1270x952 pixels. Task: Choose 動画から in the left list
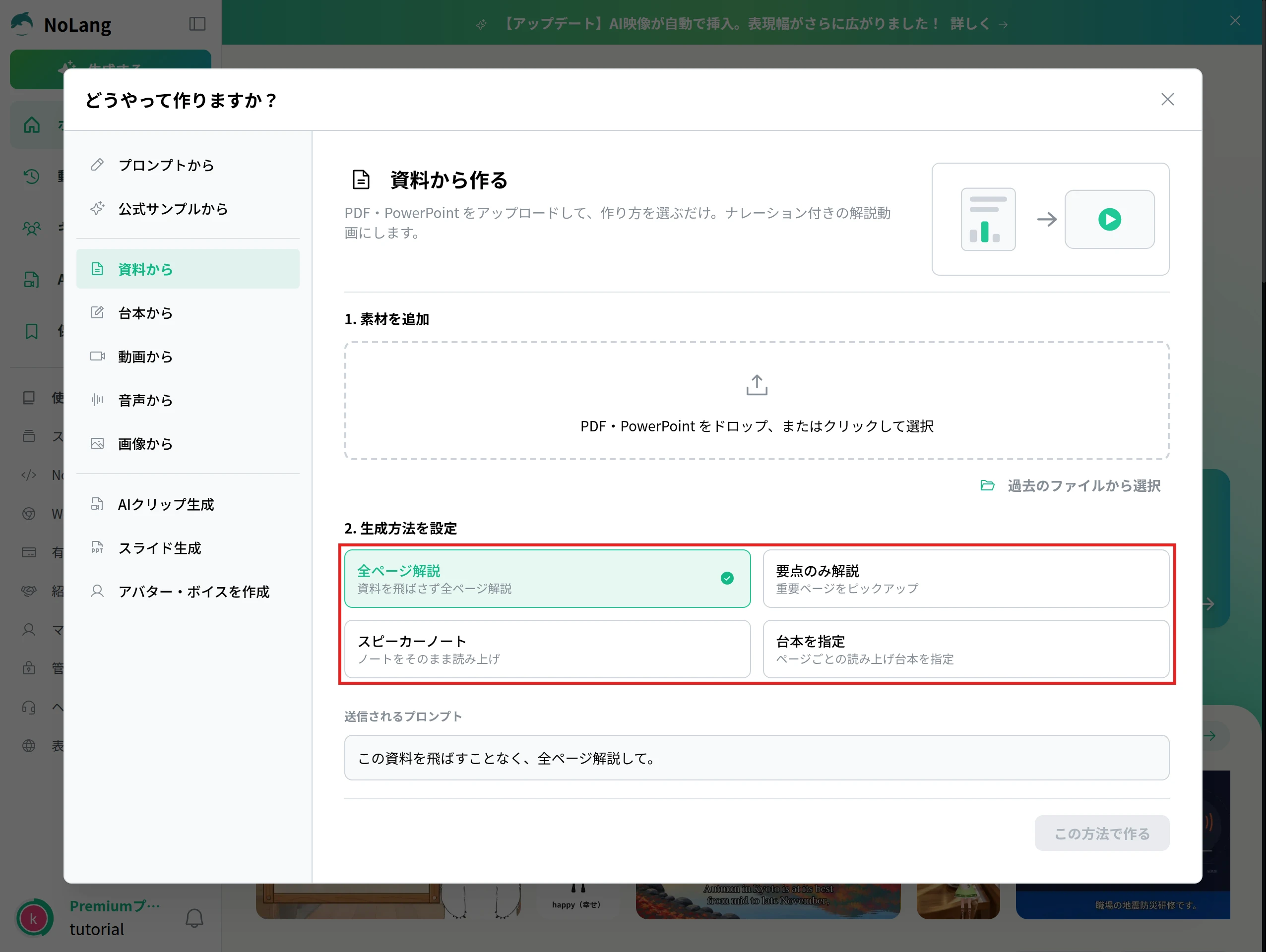pos(188,357)
